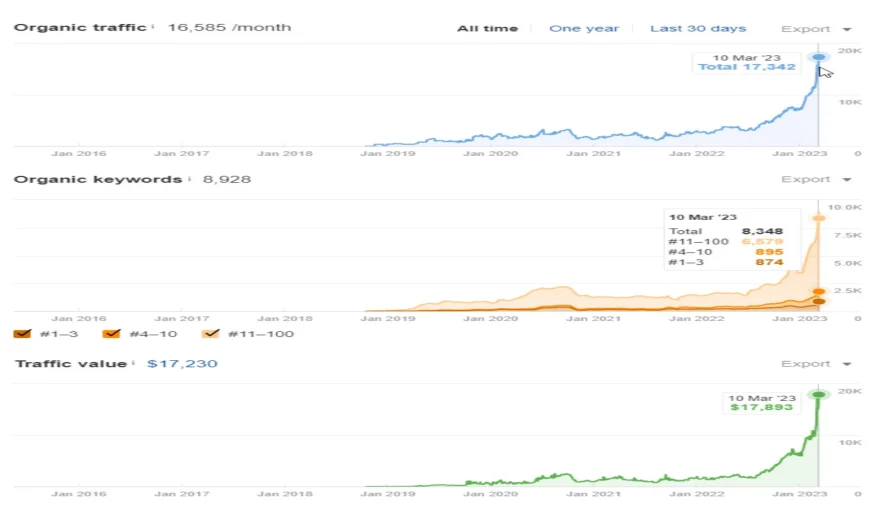Screen dimensions: 880x514
Task: Open the Export dropdown for Organic traffic
Action: coord(816,29)
